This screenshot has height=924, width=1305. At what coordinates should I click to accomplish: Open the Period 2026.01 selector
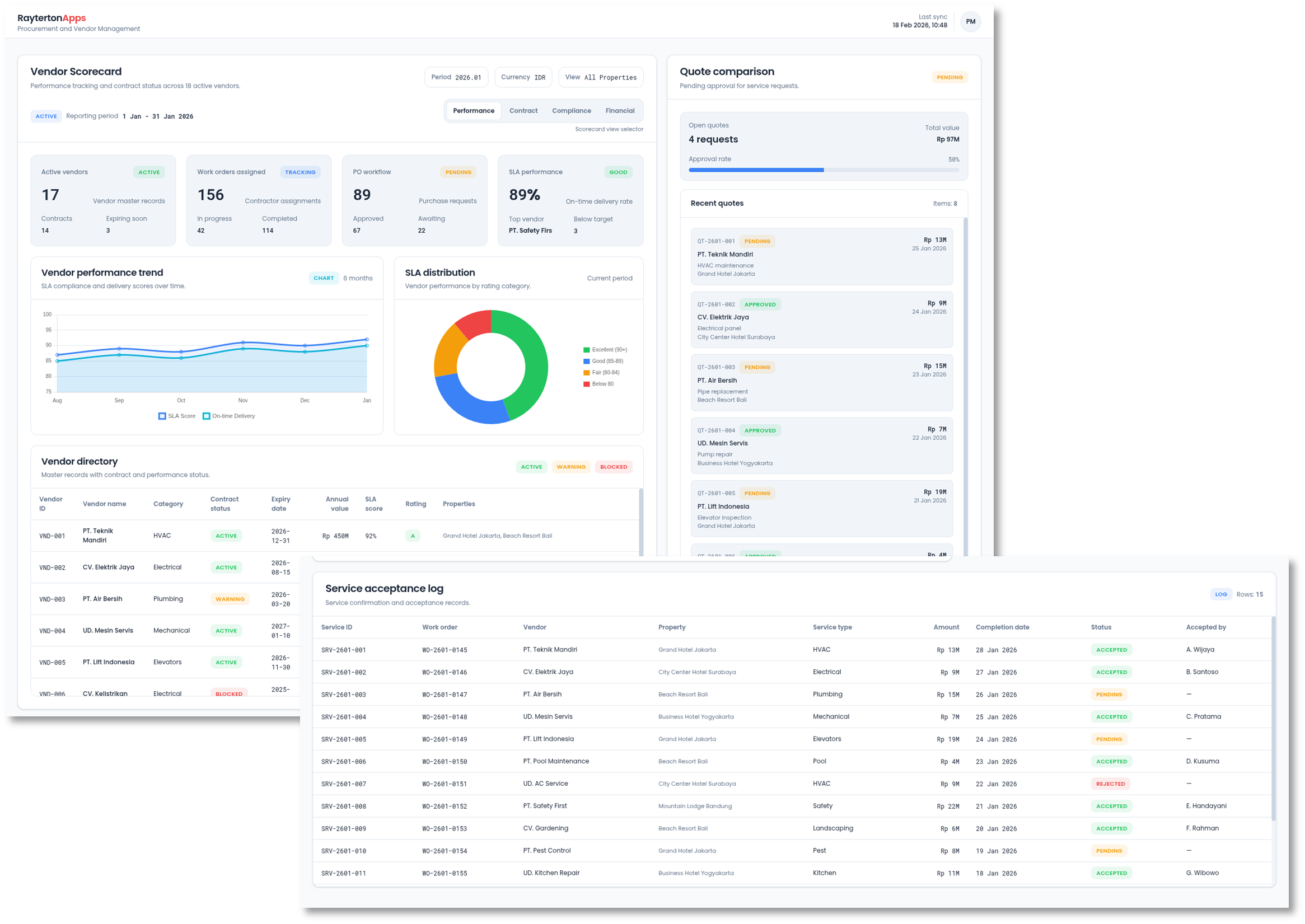[x=456, y=77]
